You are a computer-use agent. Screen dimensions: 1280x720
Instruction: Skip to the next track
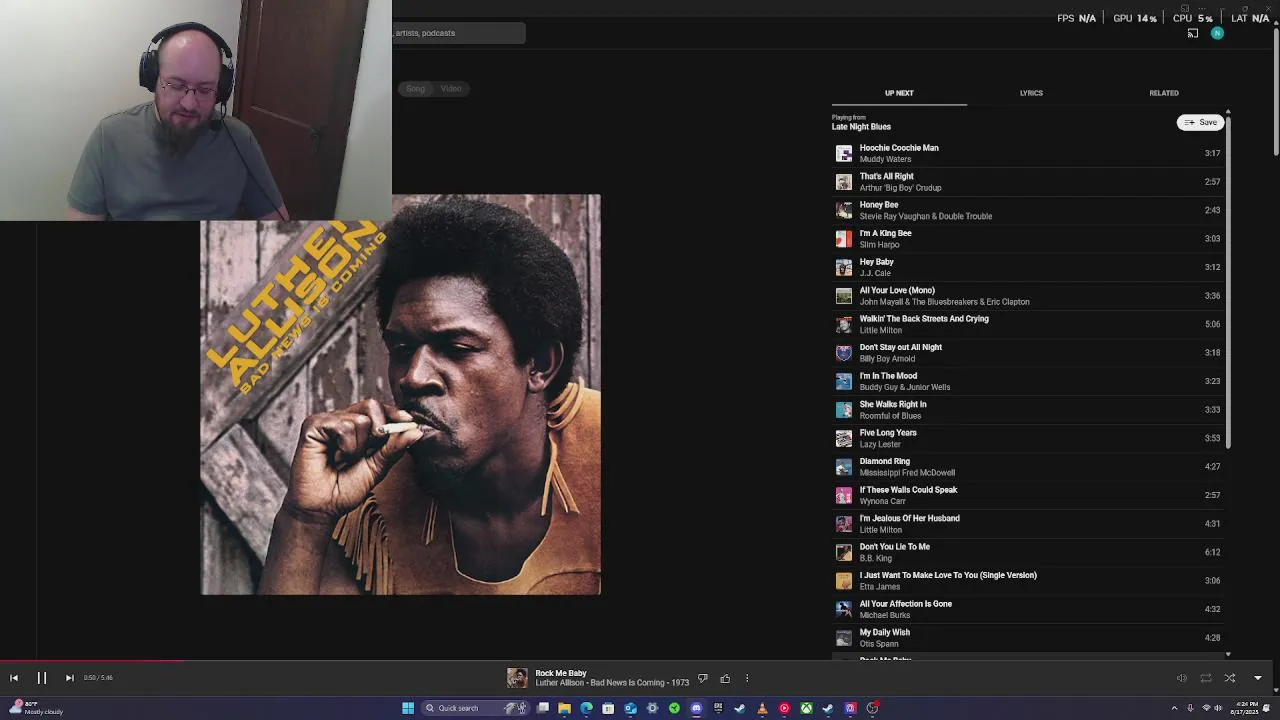pyautogui.click(x=69, y=678)
